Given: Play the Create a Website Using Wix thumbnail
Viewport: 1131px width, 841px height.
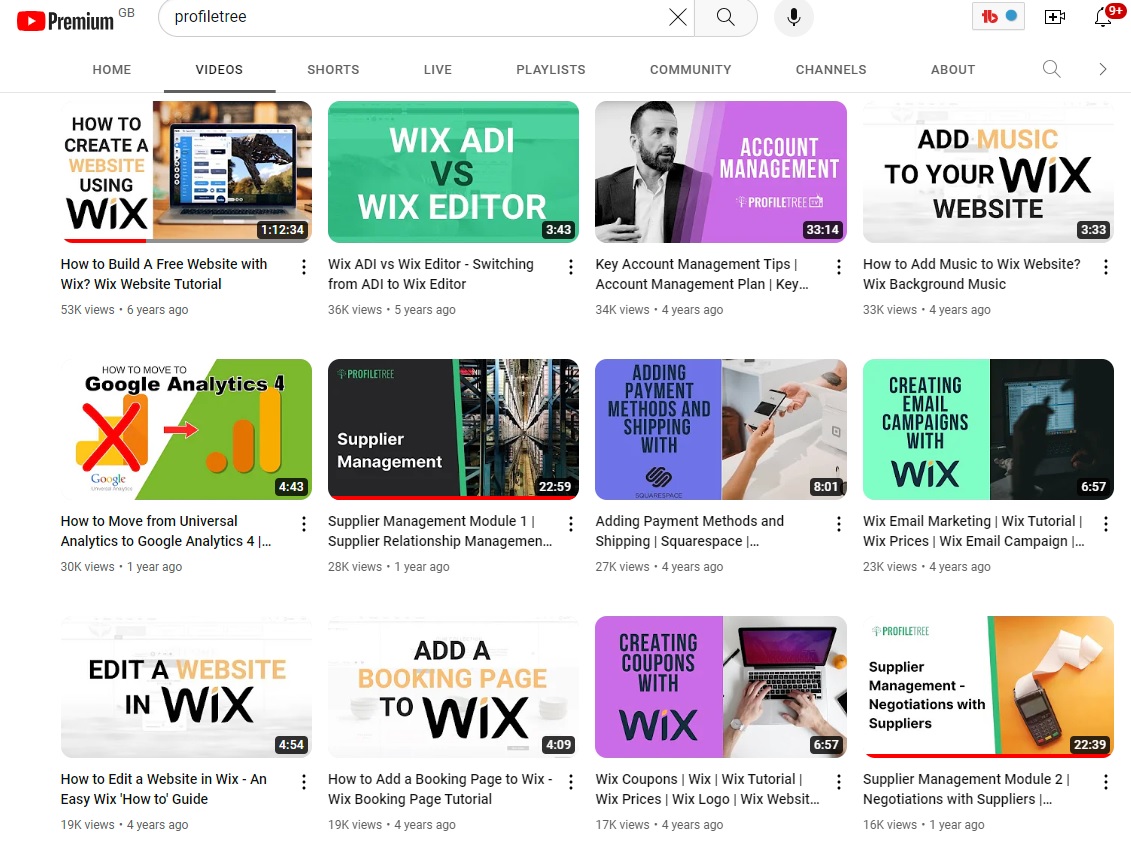Looking at the screenshot, I should click(186, 172).
